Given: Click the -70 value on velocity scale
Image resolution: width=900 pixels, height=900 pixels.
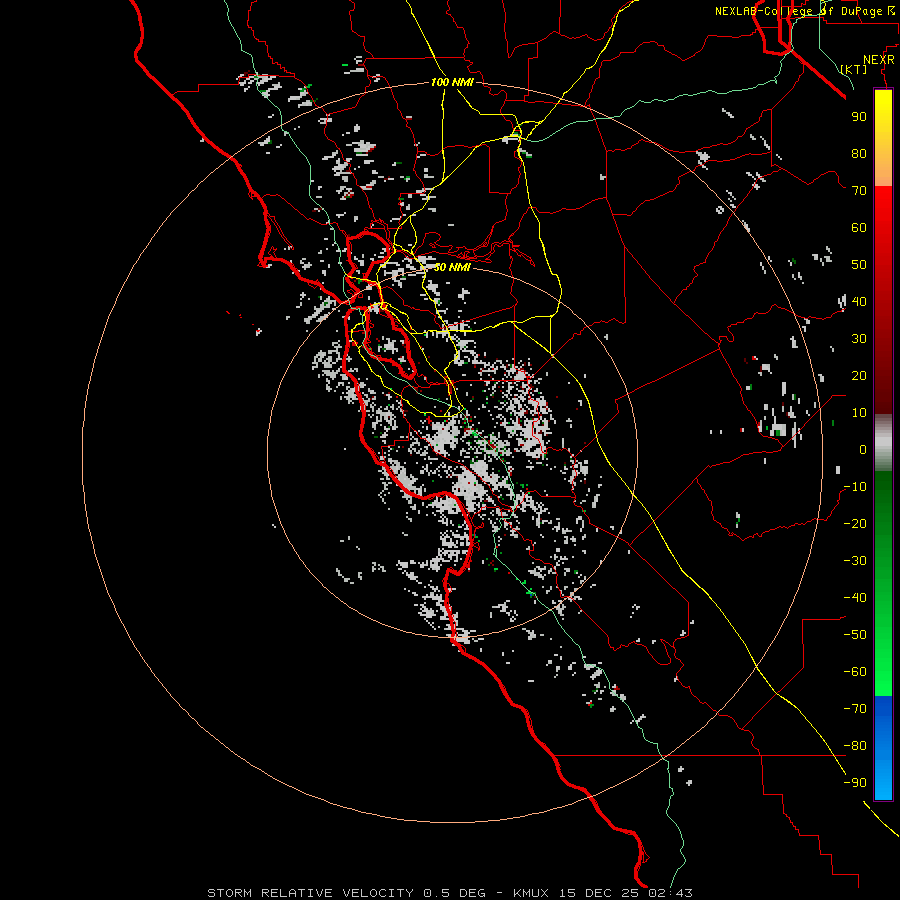Looking at the screenshot, I should 855,709.
